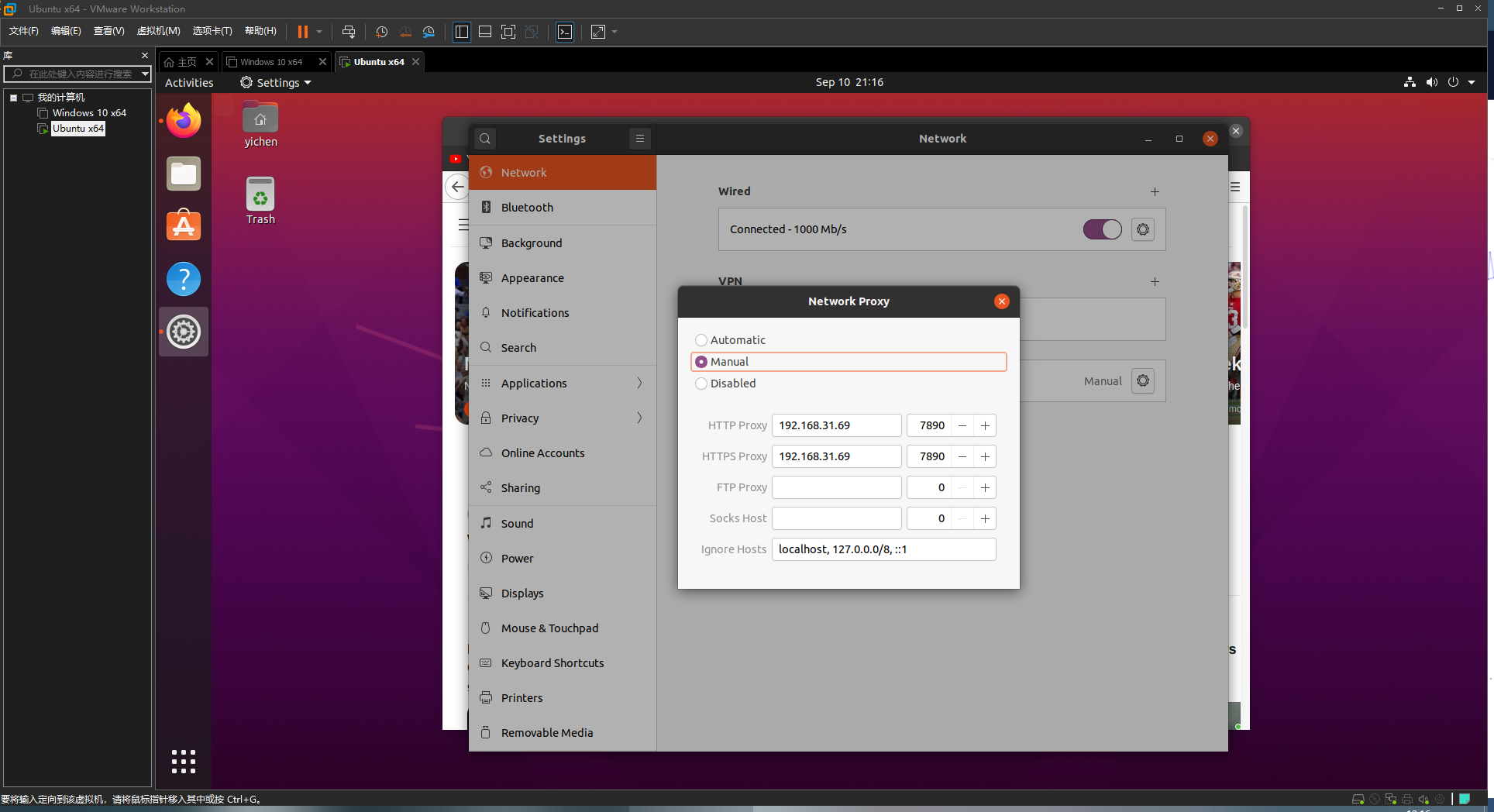The height and width of the screenshot is (812, 1494).
Task: Open Wired connection settings gear
Action: coord(1142,229)
